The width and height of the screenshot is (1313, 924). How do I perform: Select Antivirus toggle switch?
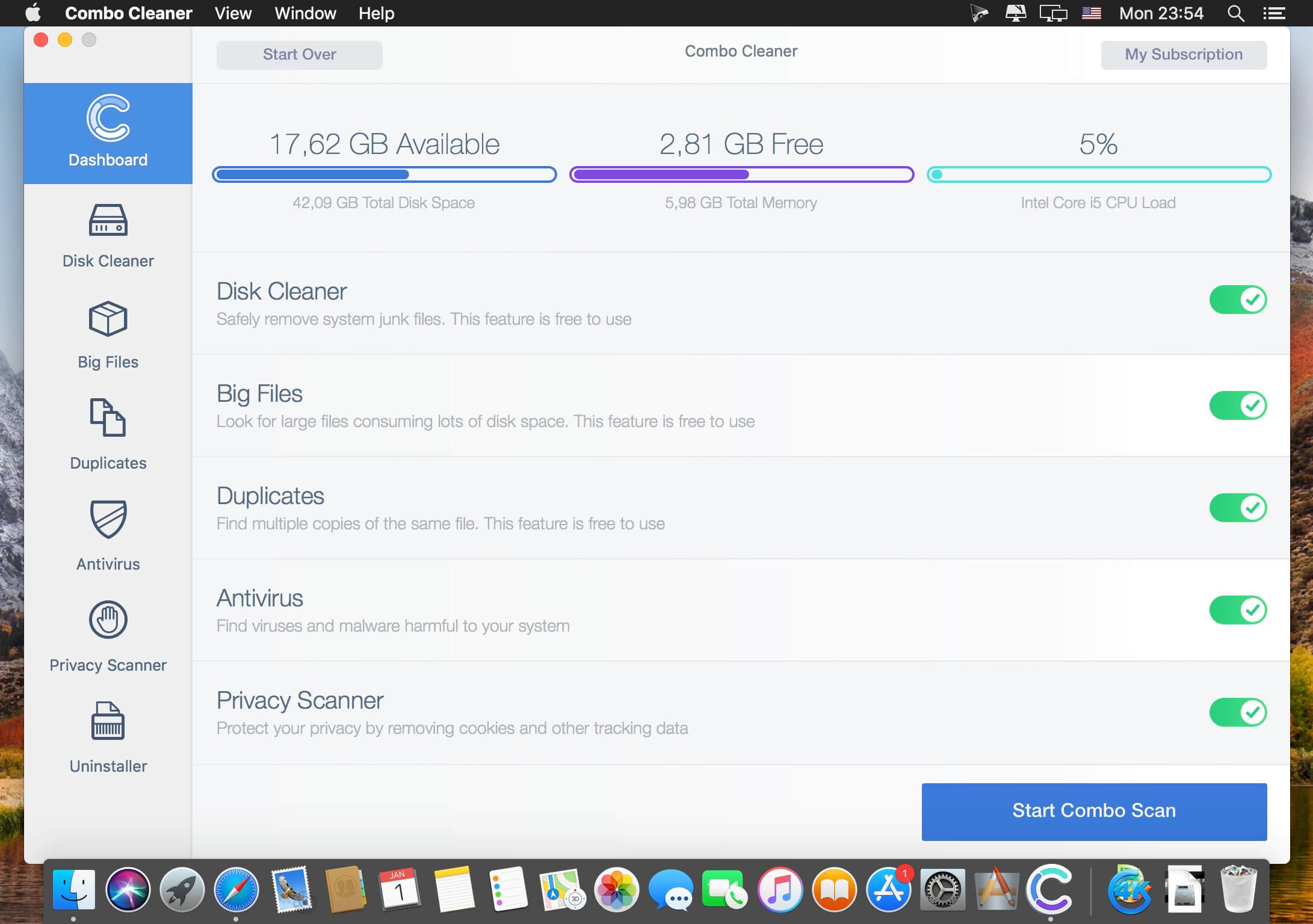coord(1237,609)
